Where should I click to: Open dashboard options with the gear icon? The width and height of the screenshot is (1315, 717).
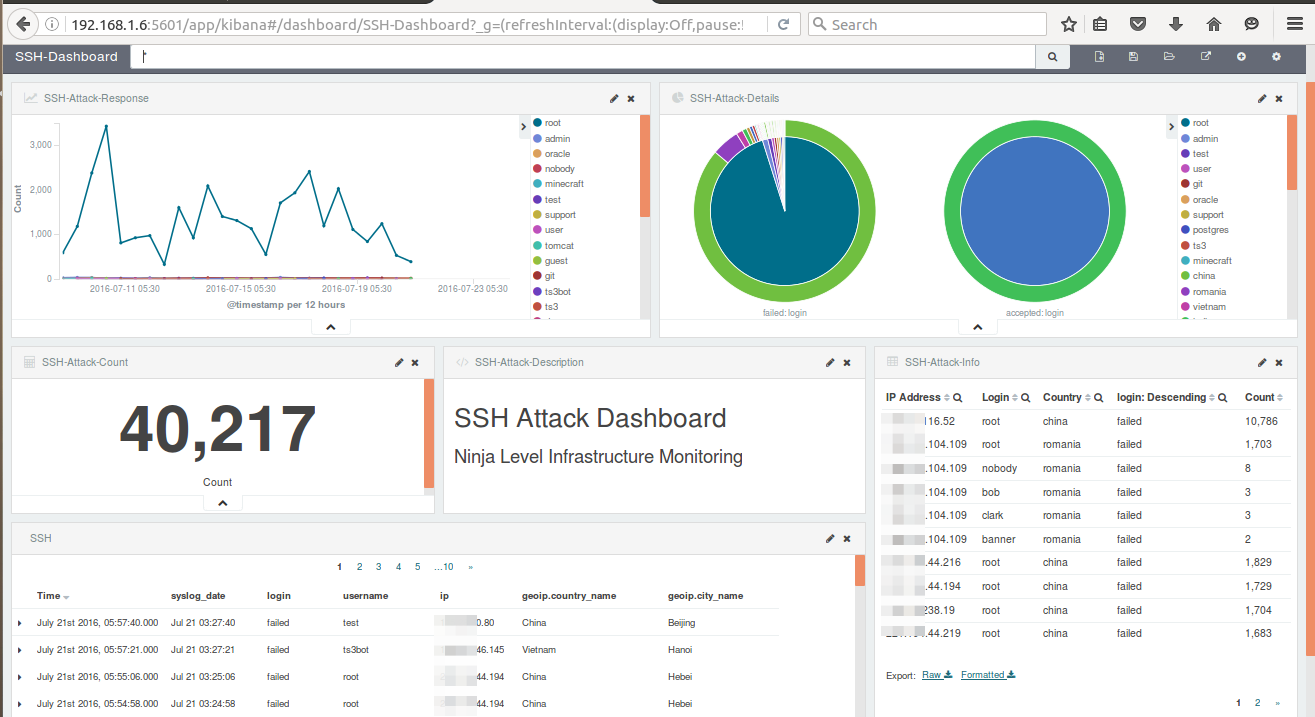tap(1277, 56)
